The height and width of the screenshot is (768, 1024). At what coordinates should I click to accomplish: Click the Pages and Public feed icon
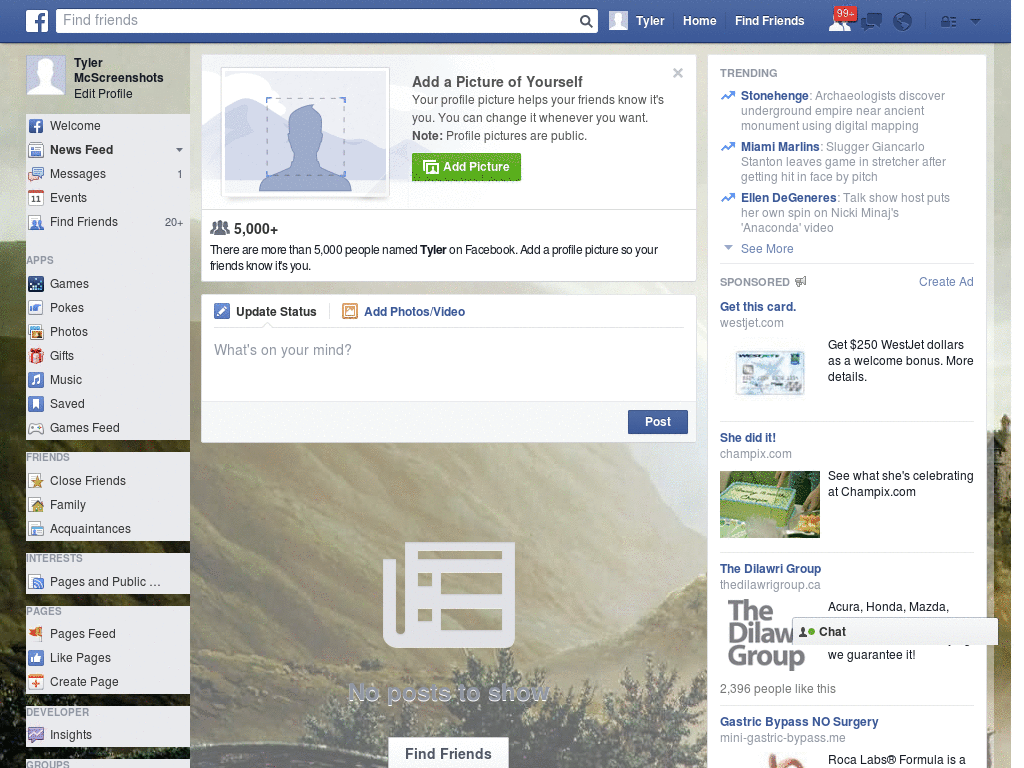click(36, 582)
